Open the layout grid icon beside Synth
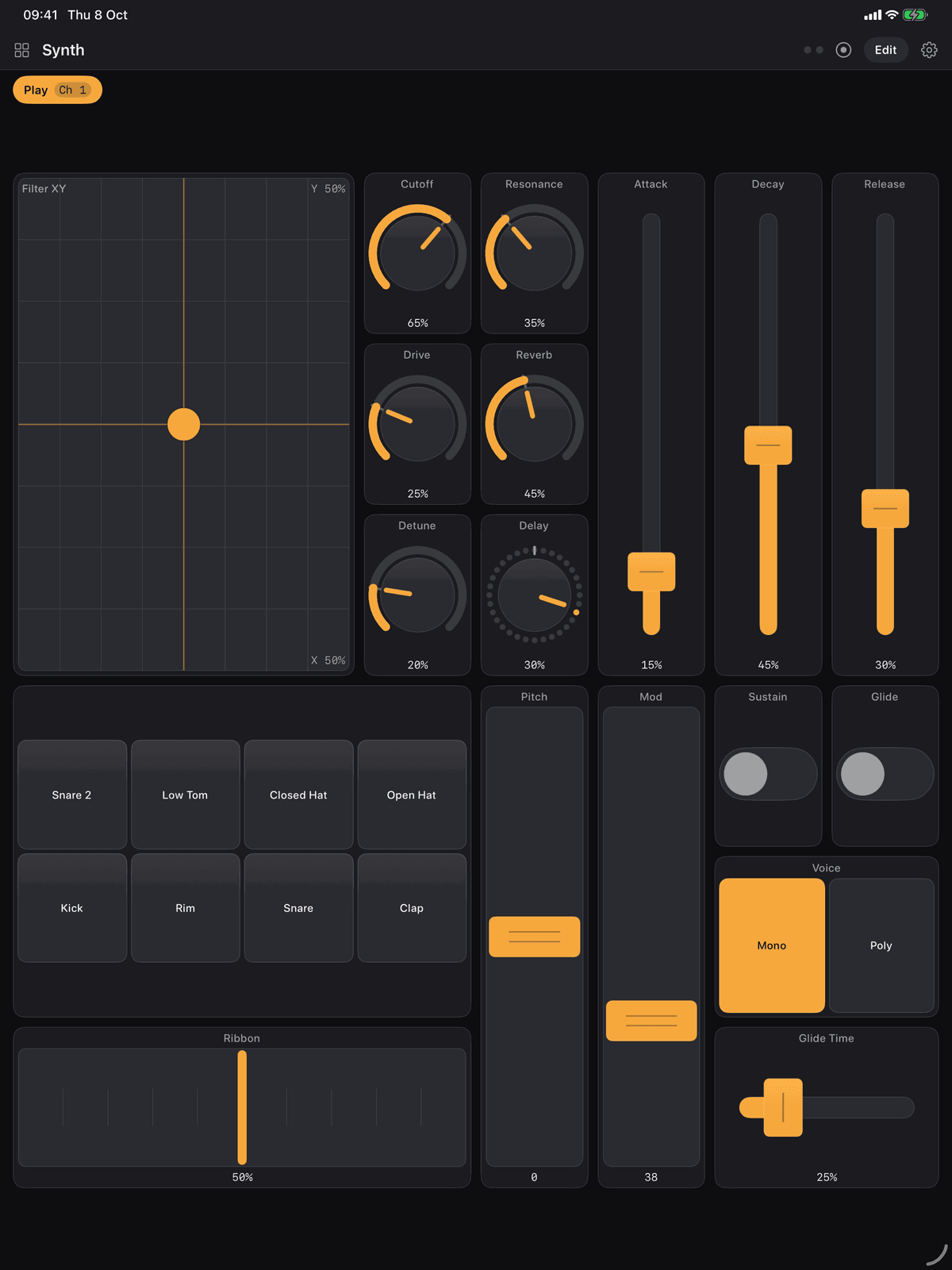952x1270 pixels. pyautogui.click(x=22, y=50)
